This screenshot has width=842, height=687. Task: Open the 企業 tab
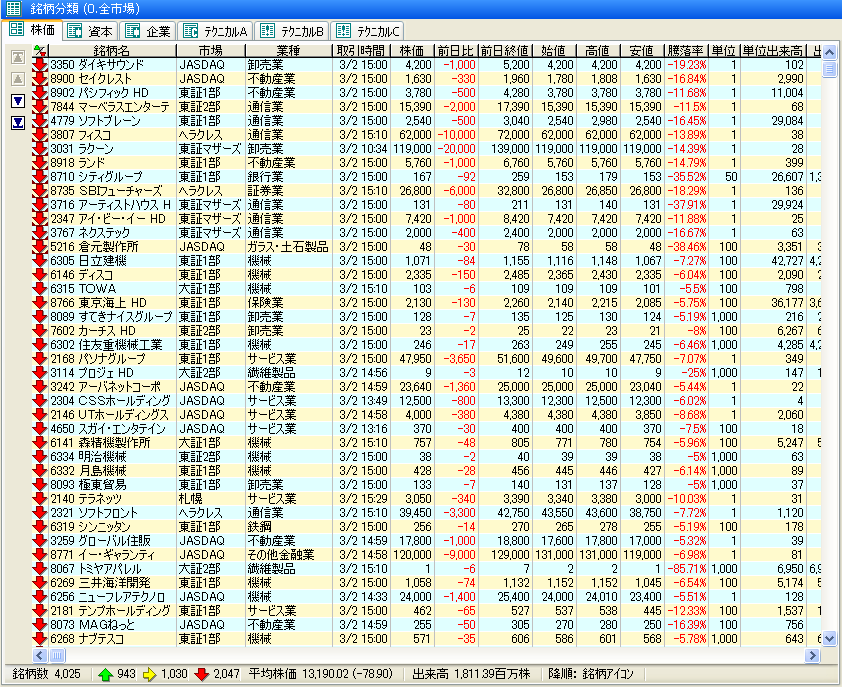click(149, 31)
